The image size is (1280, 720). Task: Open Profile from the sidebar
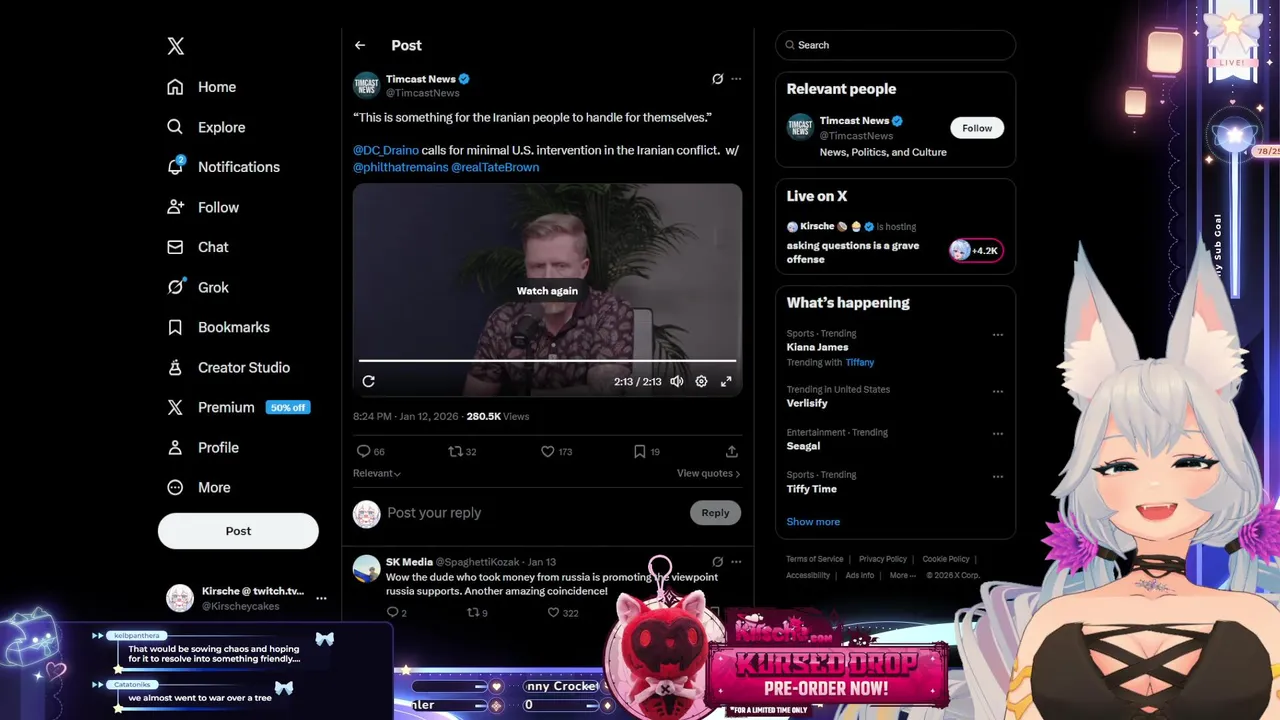coord(204,447)
